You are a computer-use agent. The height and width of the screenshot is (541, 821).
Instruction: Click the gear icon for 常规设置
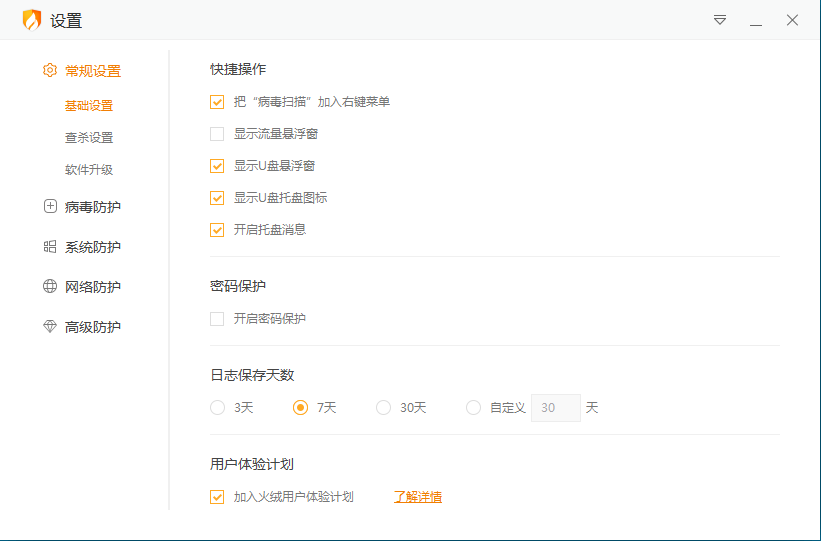[50, 71]
